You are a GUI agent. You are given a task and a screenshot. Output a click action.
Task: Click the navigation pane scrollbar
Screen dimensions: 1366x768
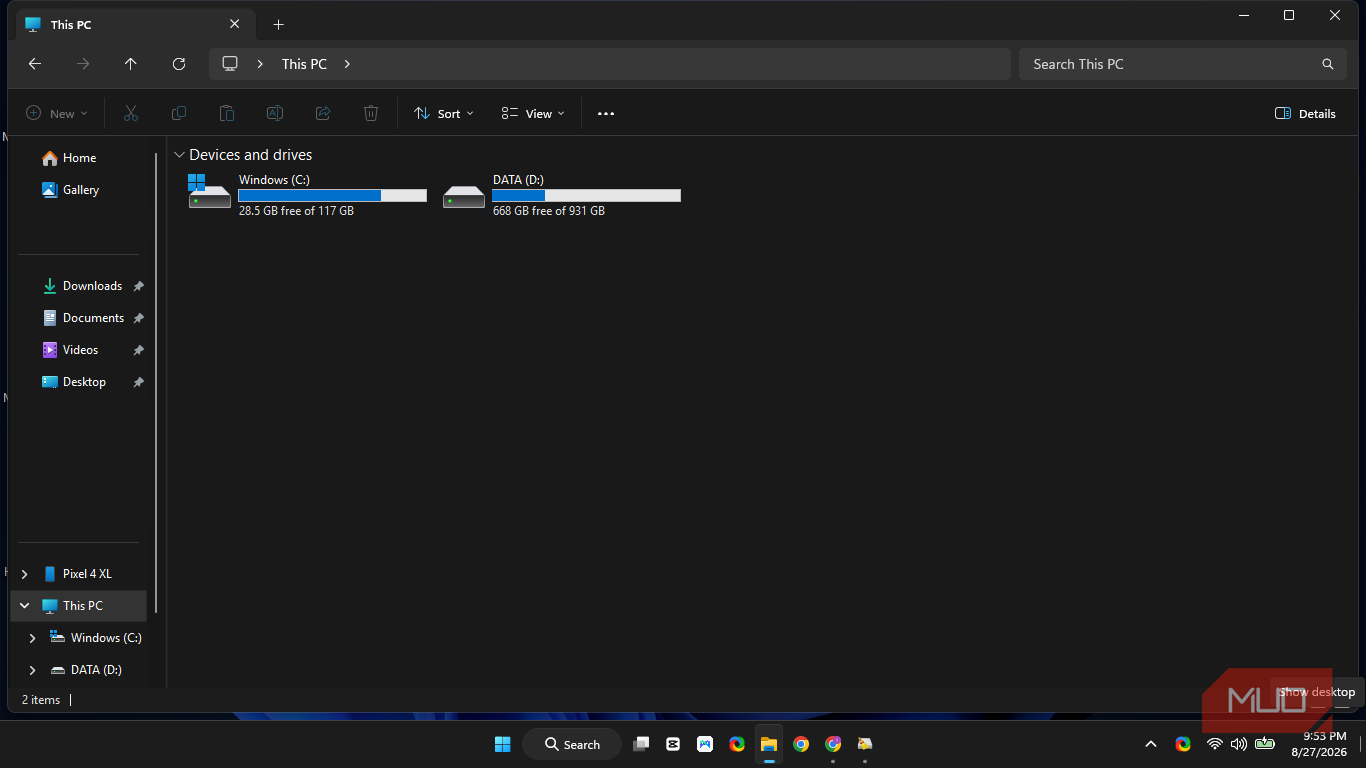click(x=156, y=382)
